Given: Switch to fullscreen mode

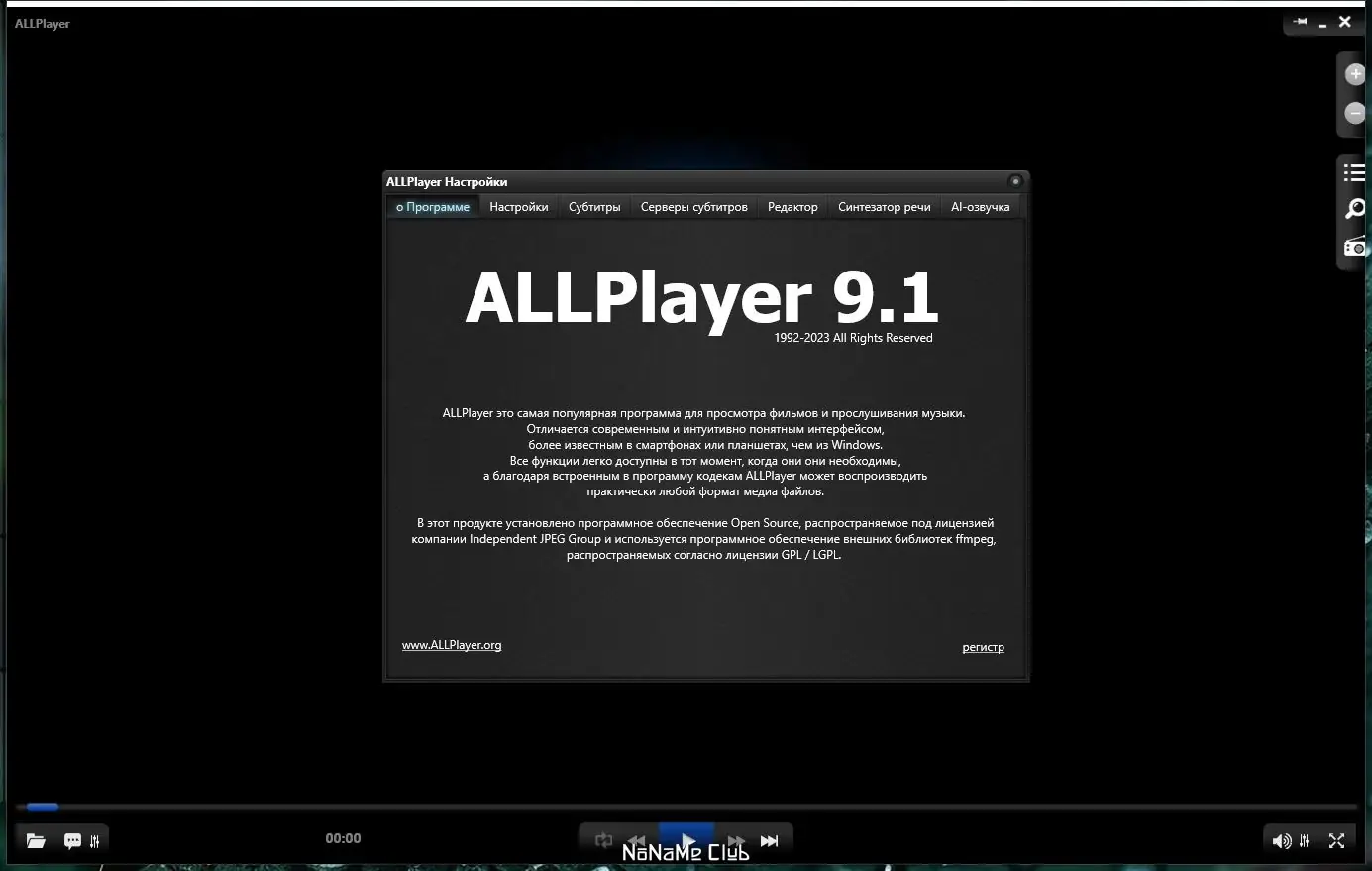Looking at the screenshot, I should pos(1336,841).
